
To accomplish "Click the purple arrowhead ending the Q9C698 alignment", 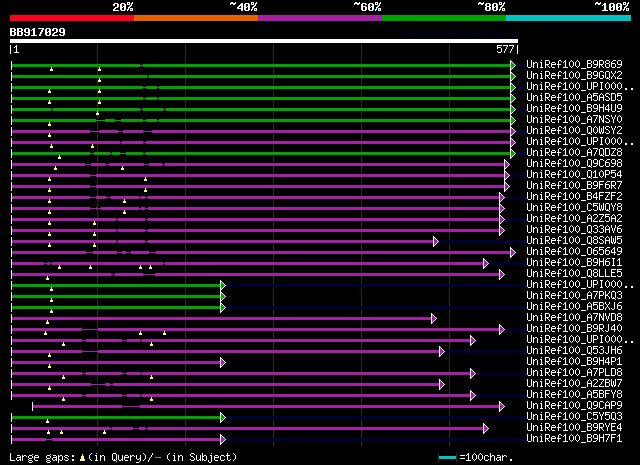I will (507, 165).
